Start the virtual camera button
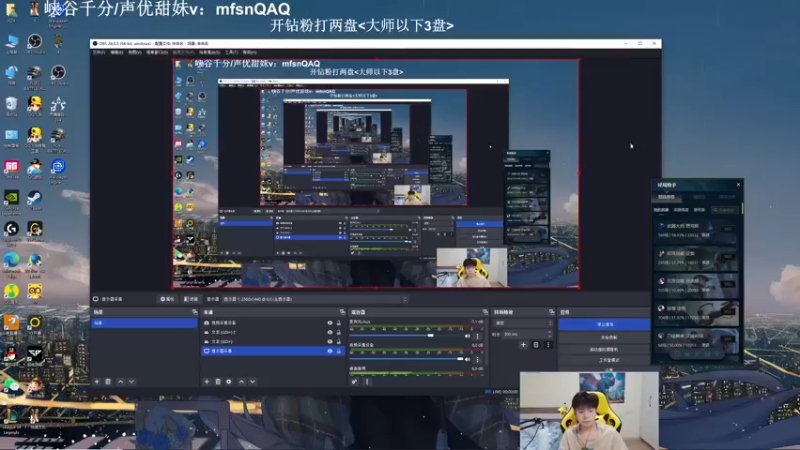This screenshot has height=450, width=800. pos(605,349)
